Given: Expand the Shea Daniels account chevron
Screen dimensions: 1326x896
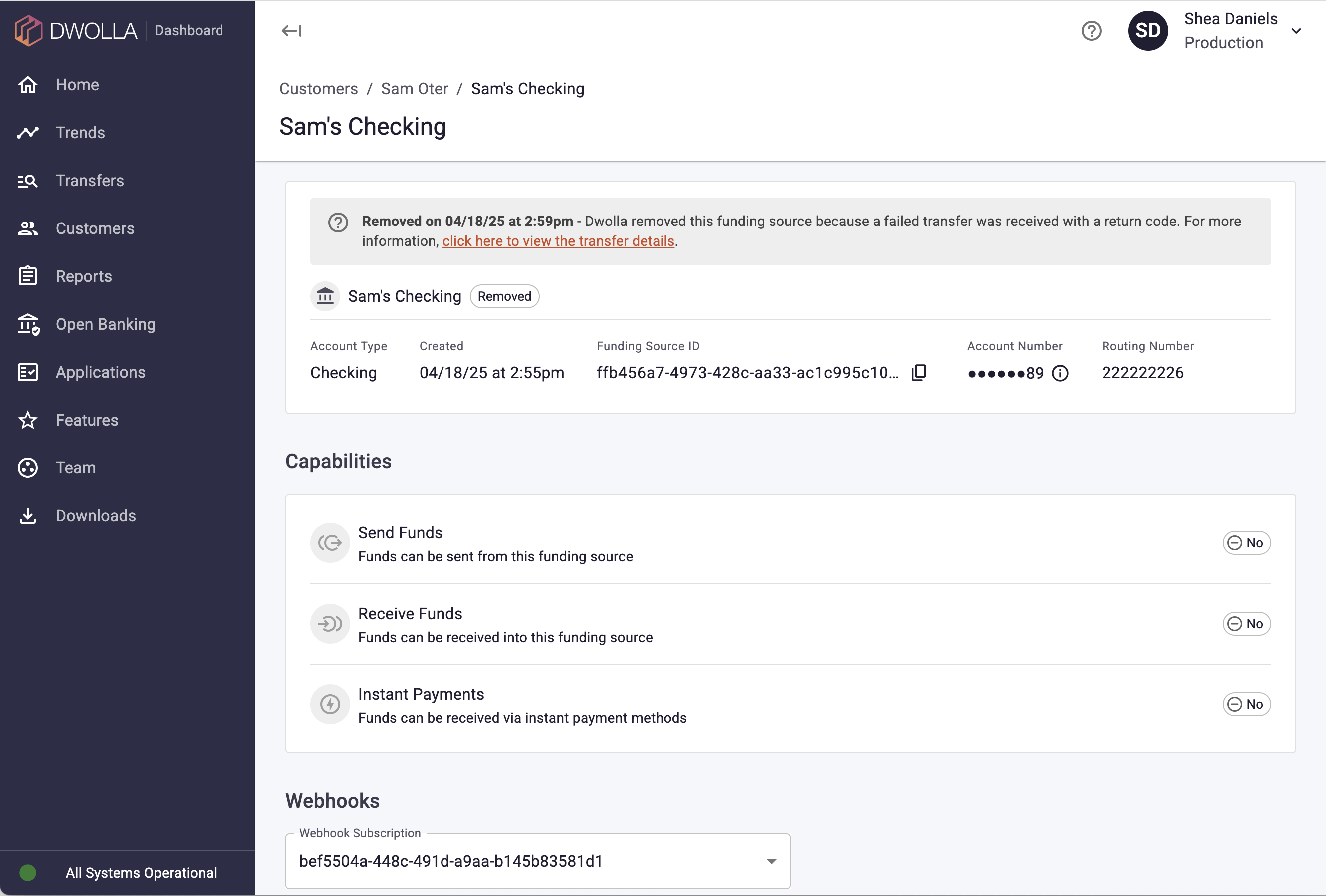Looking at the screenshot, I should coord(1296,31).
